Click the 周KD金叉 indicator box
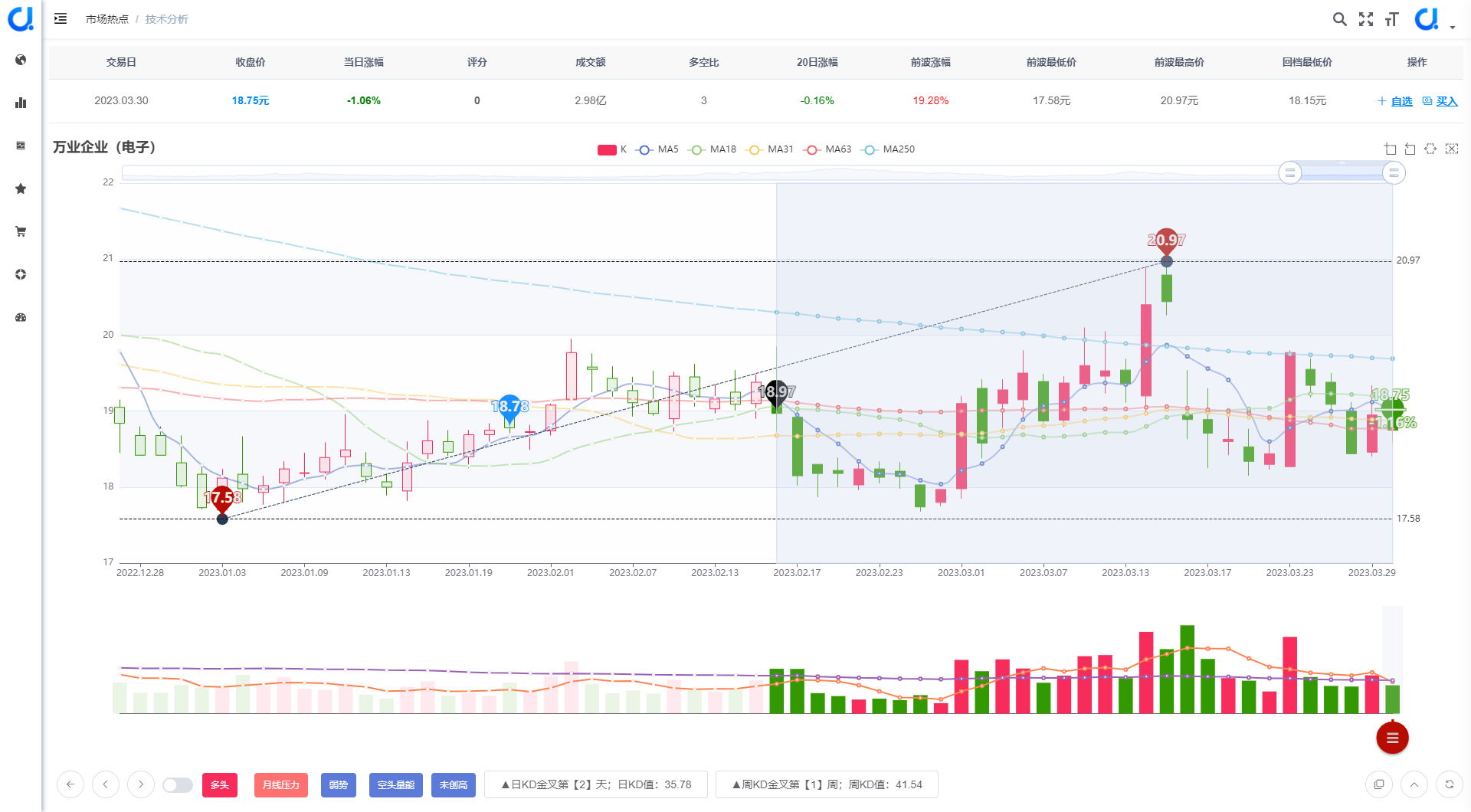The image size is (1471, 812). point(827,784)
